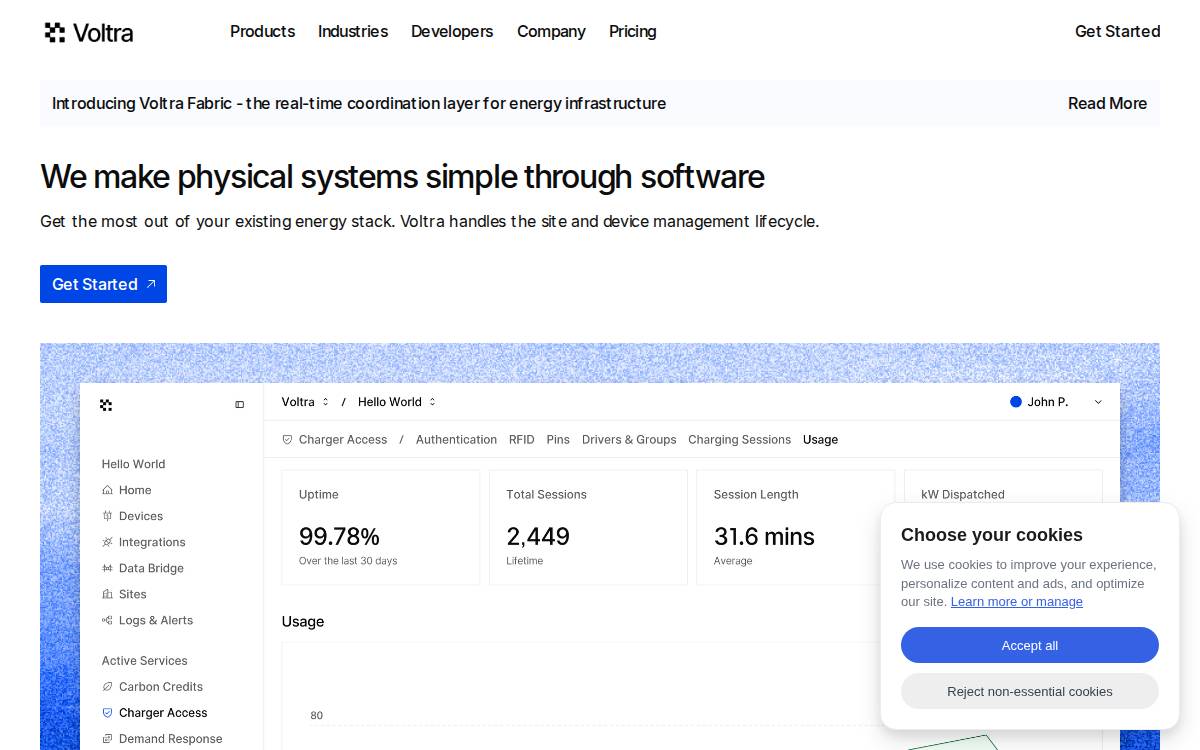Open the Developers menu
1200x750 pixels.
(x=452, y=31)
